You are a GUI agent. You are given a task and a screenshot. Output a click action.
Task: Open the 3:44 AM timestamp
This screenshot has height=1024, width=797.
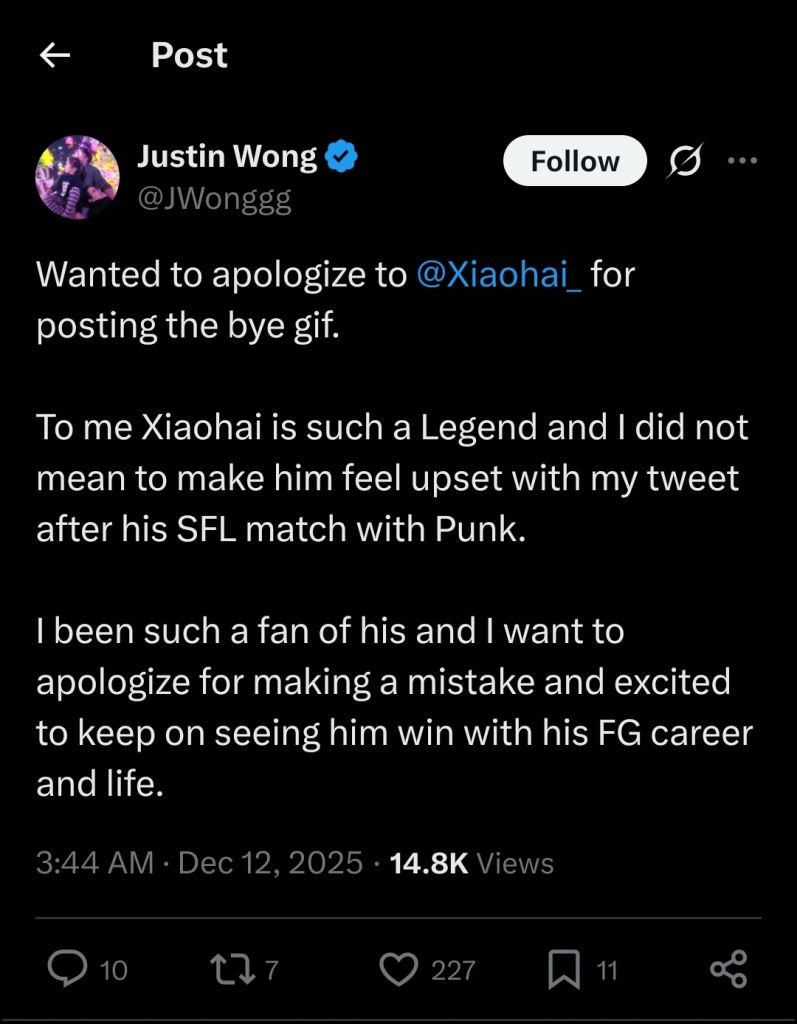tap(95, 863)
